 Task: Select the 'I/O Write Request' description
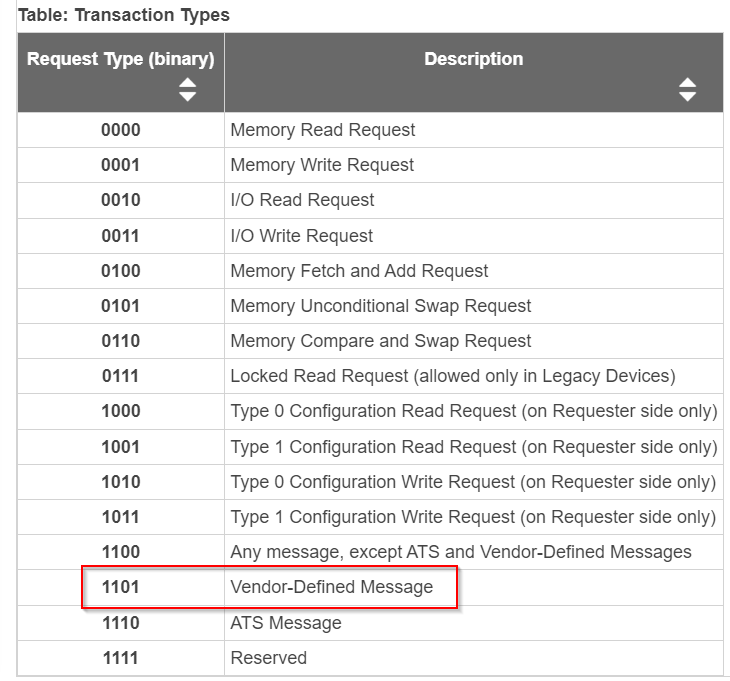coord(302,236)
